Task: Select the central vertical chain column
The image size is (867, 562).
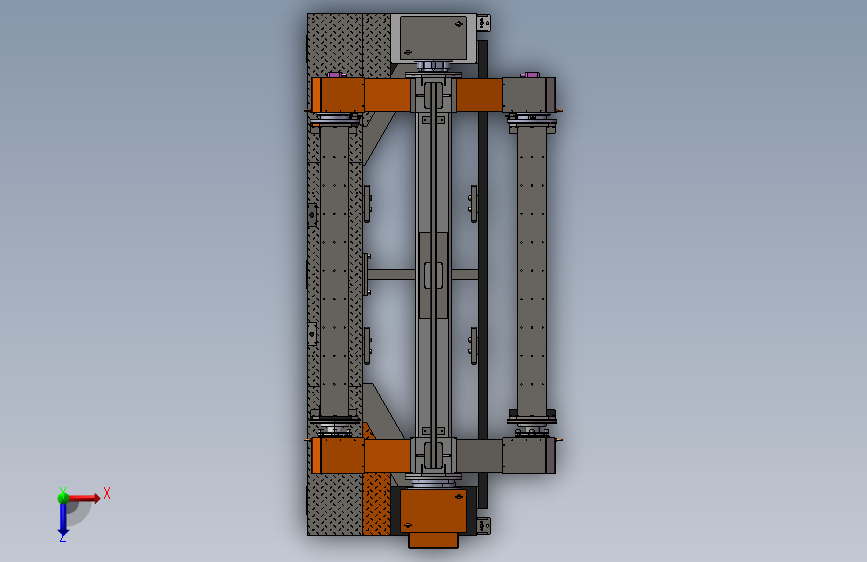Action: (x=434, y=274)
